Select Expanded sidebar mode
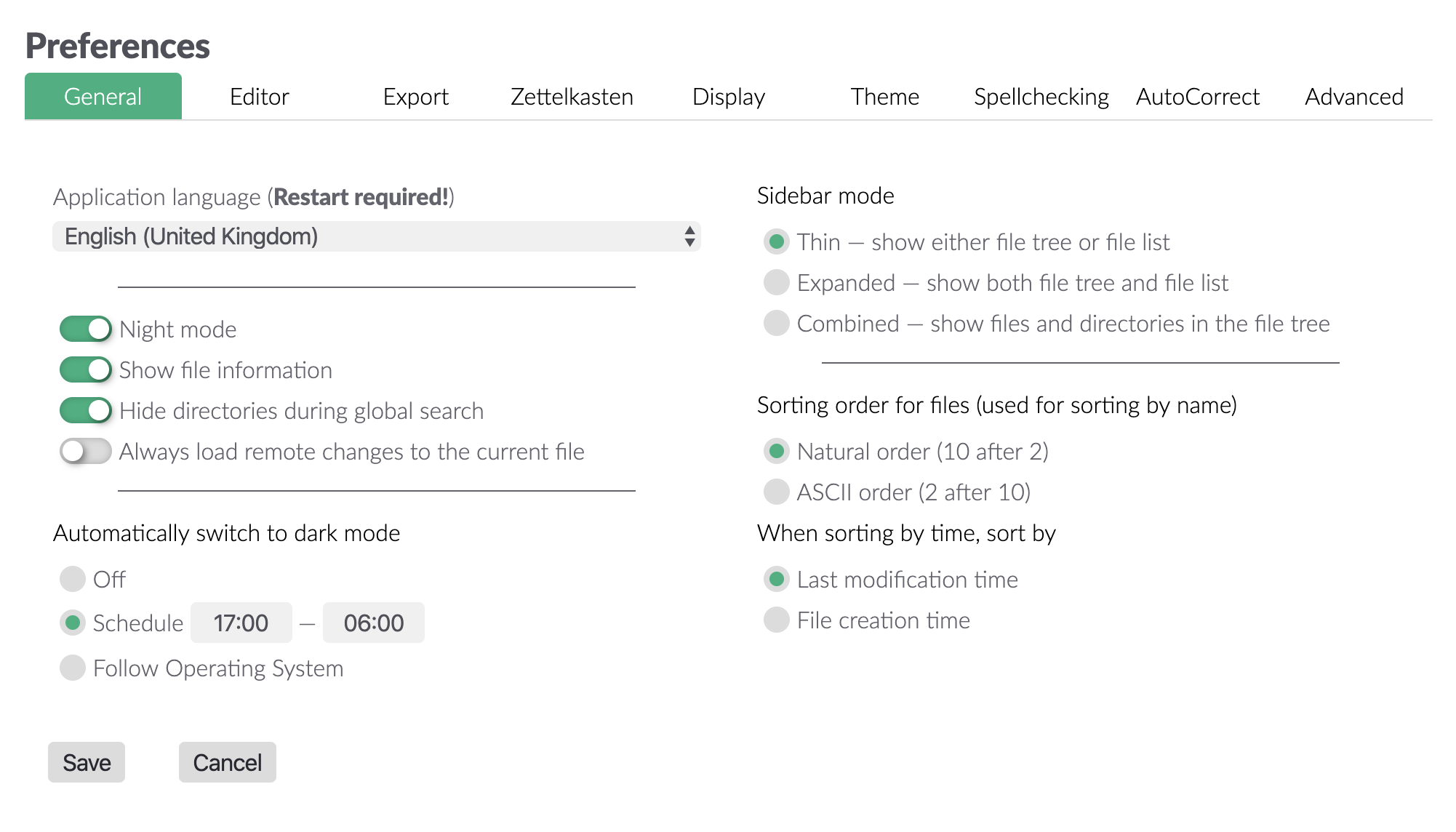Image resolution: width=1456 pixels, height=832 pixels. (775, 283)
